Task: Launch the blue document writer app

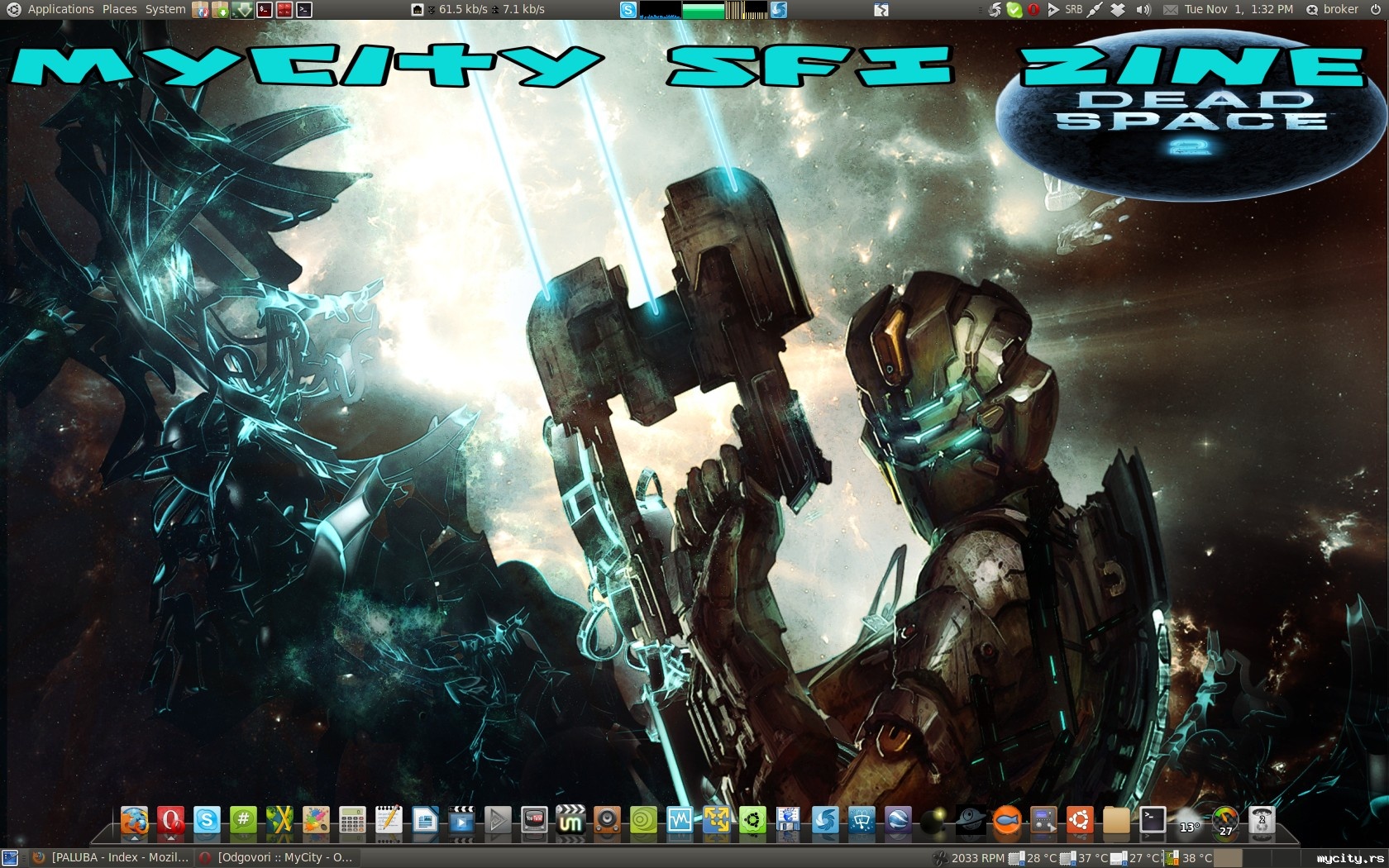Action: (x=425, y=821)
